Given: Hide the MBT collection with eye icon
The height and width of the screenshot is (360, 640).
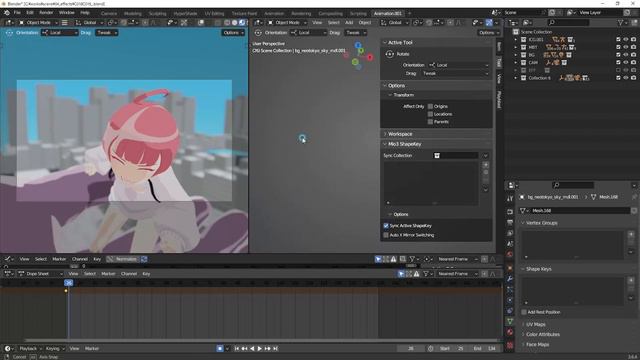Looking at the screenshot, I should [626, 47].
